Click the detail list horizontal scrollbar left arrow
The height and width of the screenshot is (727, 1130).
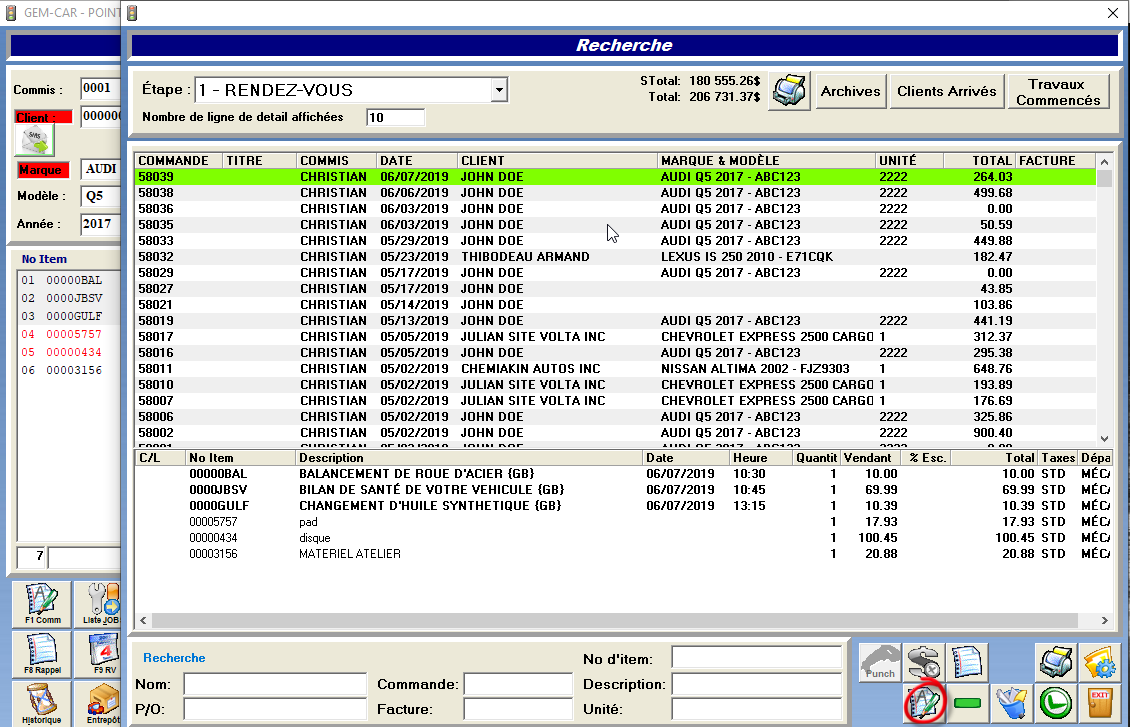tap(143, 620)
